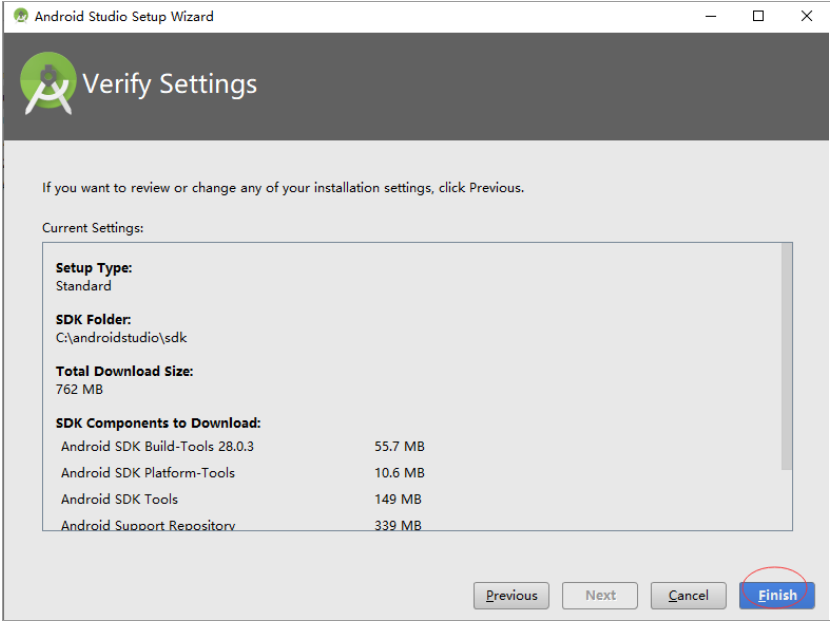
Task: Select the 'Setup Type:' label
Action: tap(94, 268)
